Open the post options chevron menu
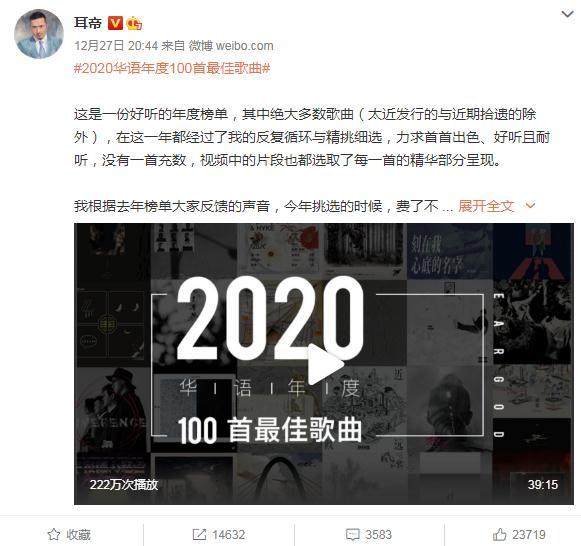The height and width of the screenshot is (546, 581). (567, 14)
